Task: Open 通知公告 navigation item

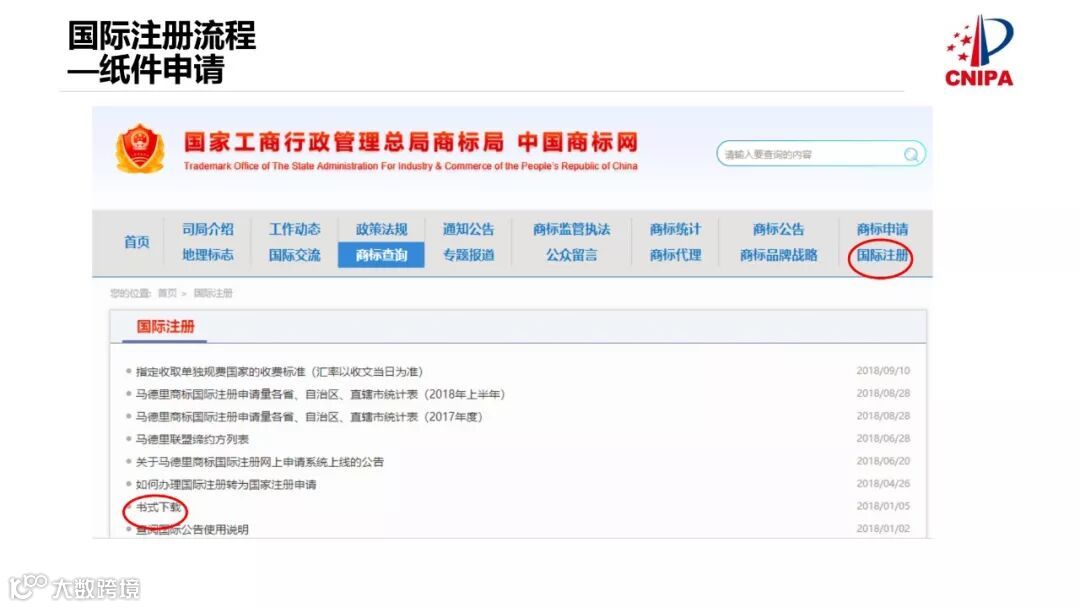Action: 468,229
